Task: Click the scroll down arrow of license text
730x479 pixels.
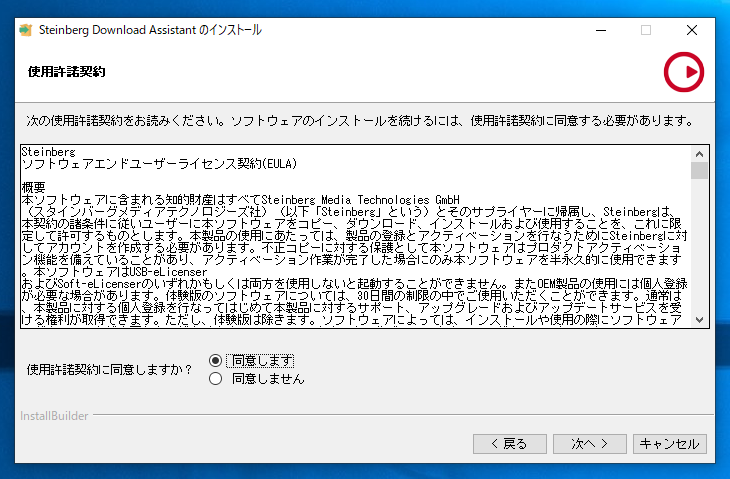Action: click(x=699, y=319)
